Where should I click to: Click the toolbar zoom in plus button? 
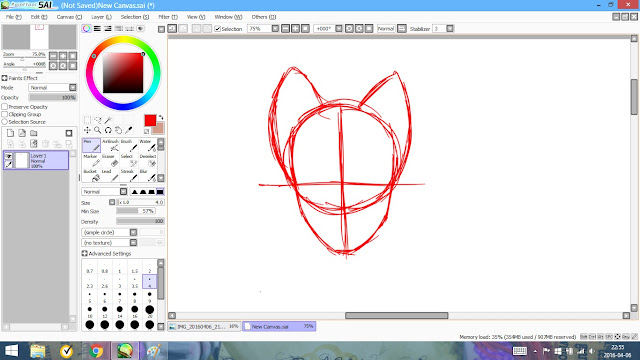pos(295,29)
